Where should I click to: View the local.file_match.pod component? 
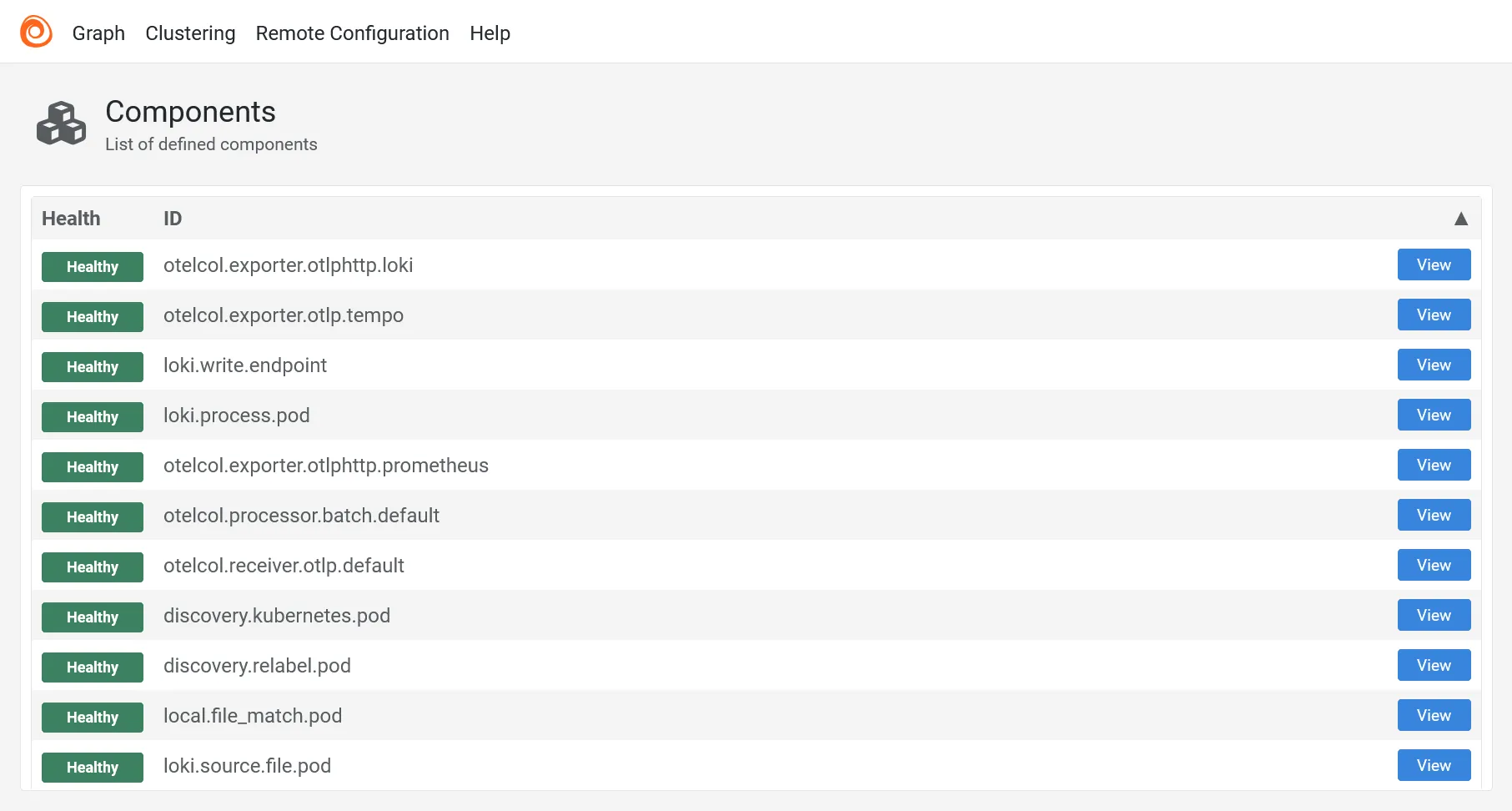(1434, 715)
